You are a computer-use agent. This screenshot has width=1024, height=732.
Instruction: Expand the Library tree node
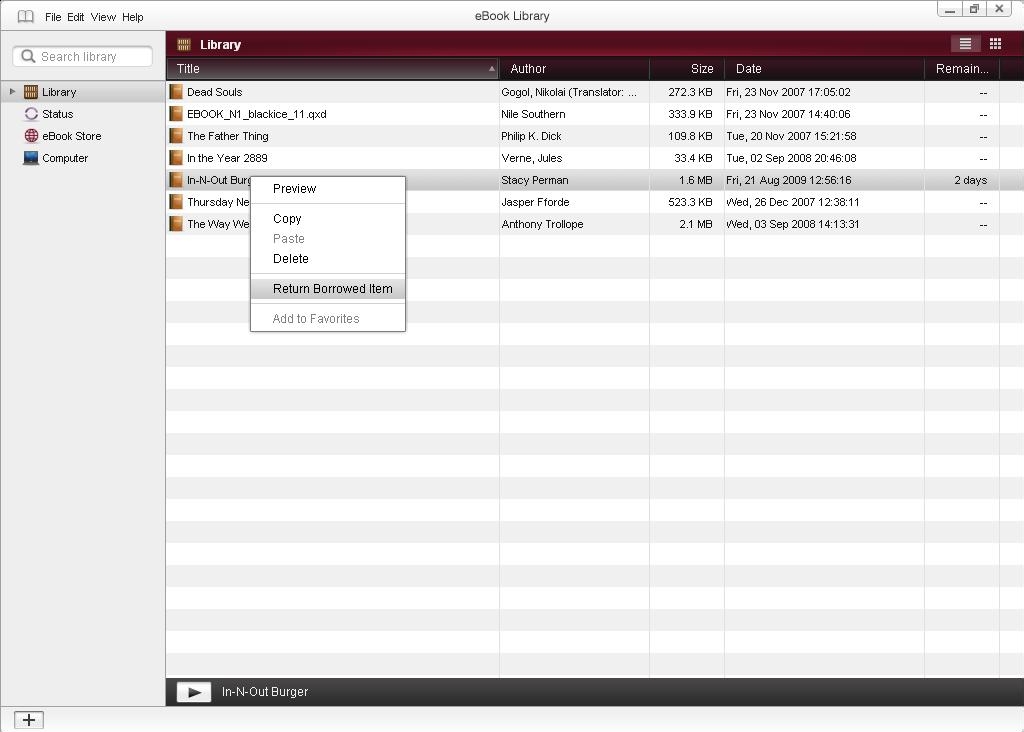click(12, 92)
